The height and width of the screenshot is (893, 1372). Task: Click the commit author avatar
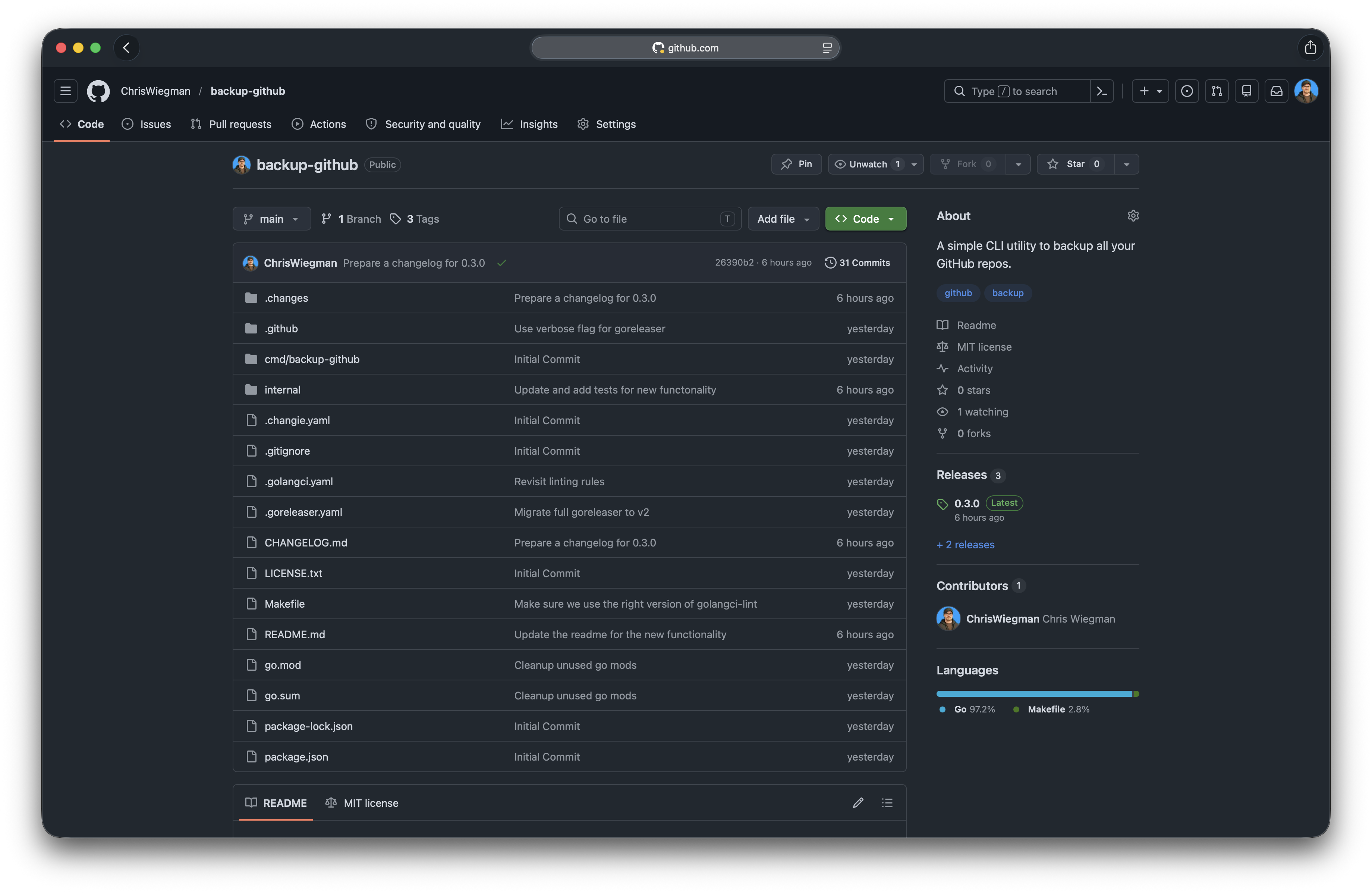(250, 263)
